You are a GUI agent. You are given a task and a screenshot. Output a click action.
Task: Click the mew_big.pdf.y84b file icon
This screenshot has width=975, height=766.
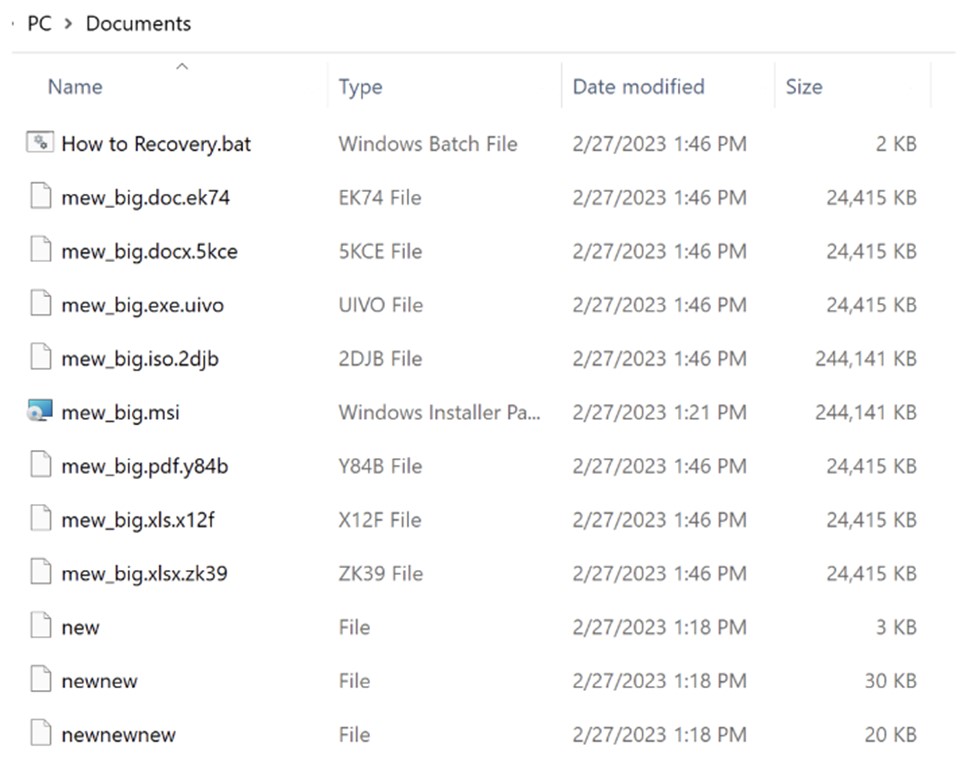[40, 466]
